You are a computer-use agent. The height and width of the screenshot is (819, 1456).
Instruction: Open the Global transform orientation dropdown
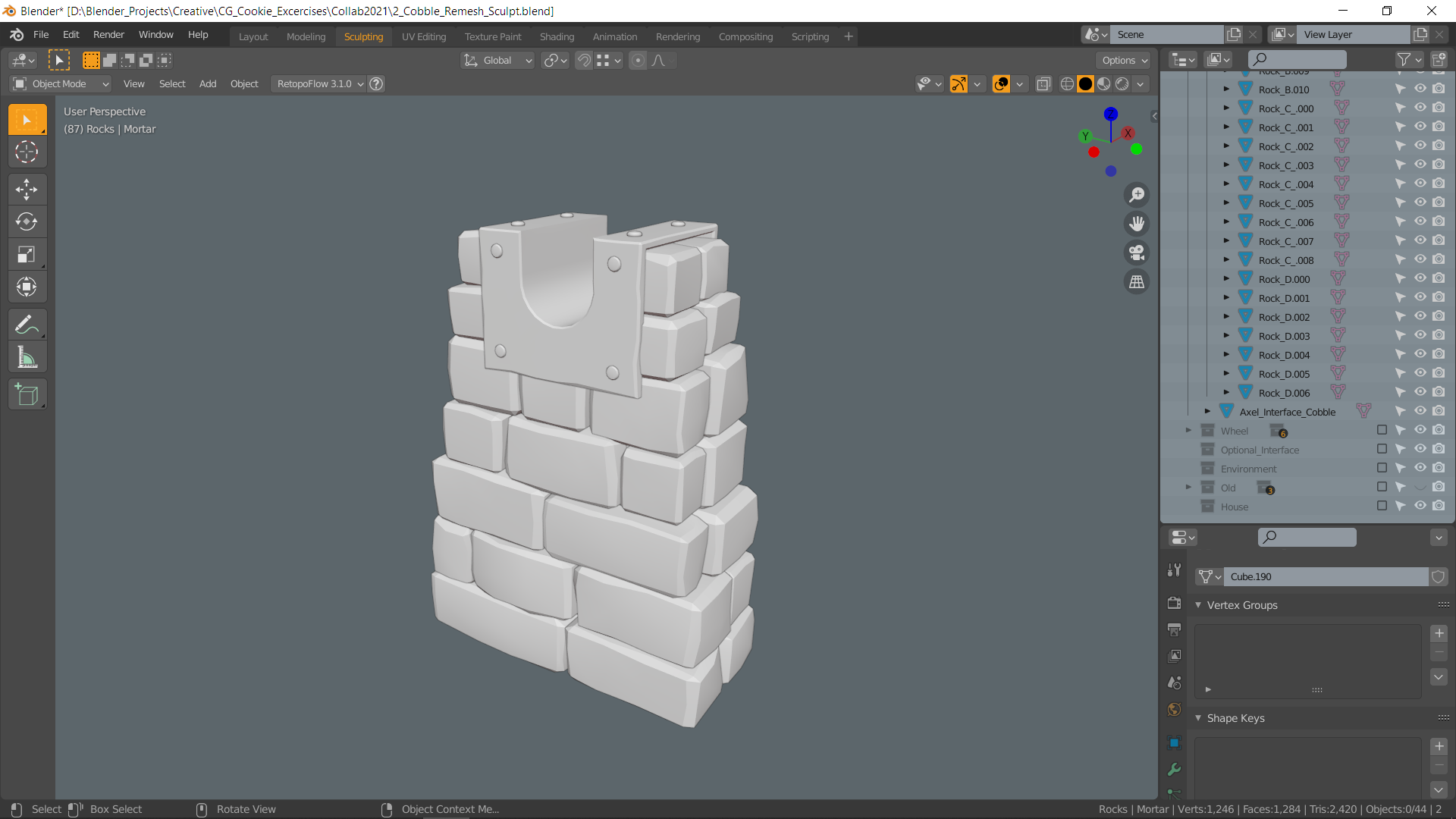tap(498, 61)
